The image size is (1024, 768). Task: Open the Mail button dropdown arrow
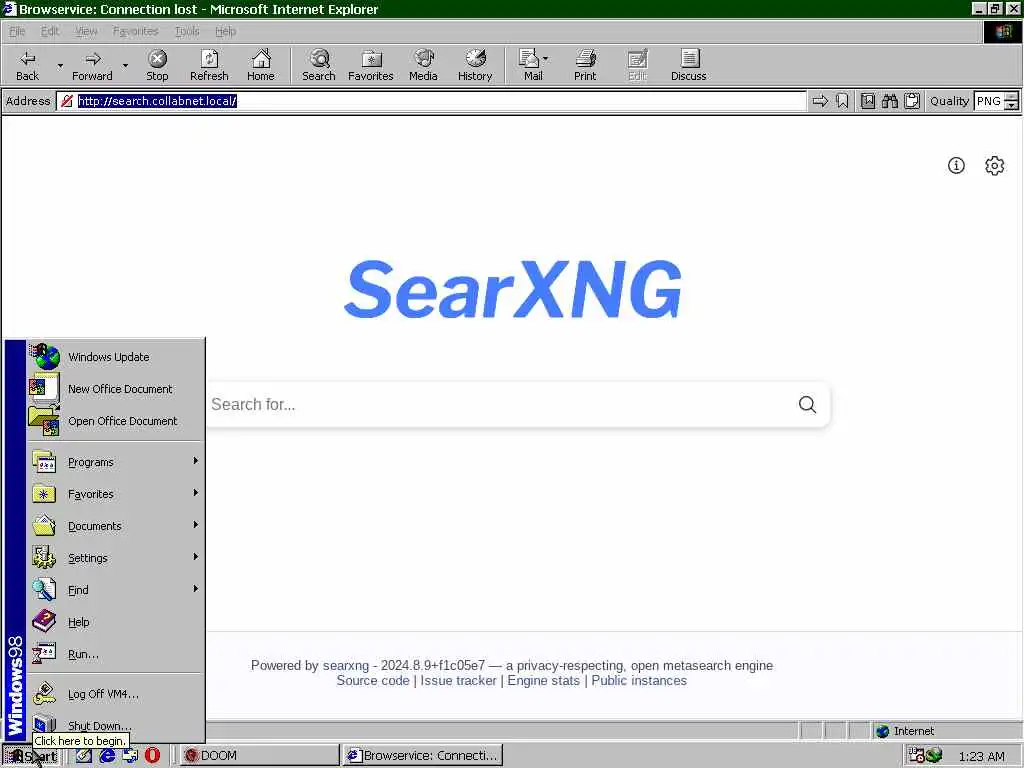coord(545,59)
